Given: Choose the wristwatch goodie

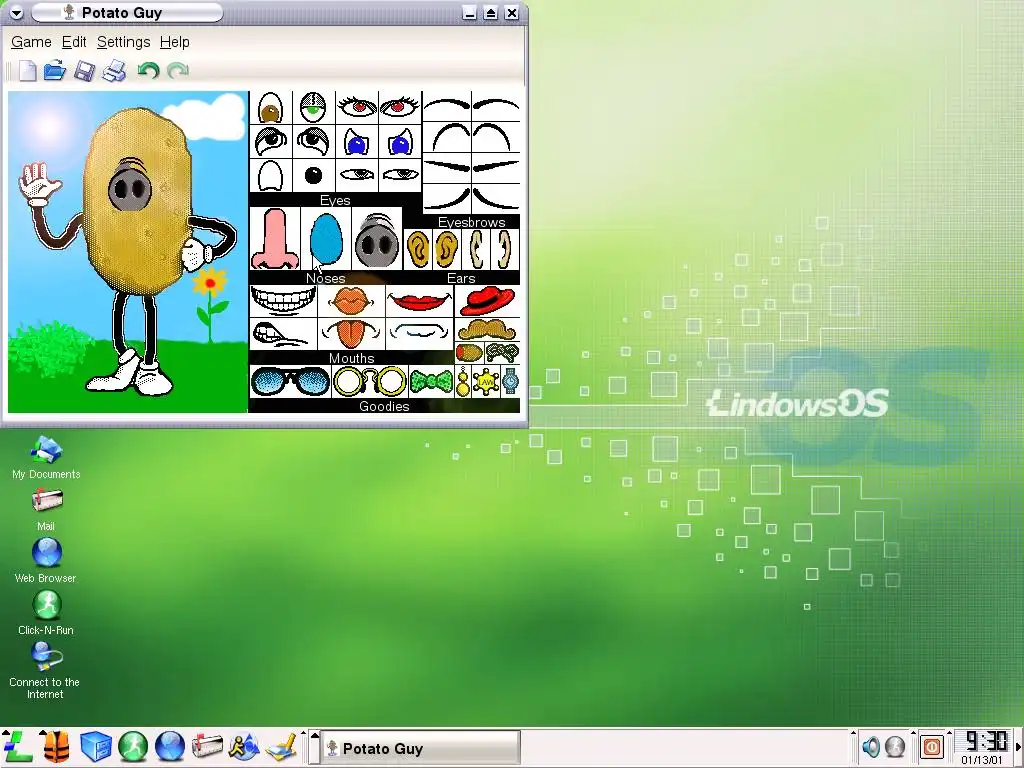Looking at the screenshot, I should [511, 381].
